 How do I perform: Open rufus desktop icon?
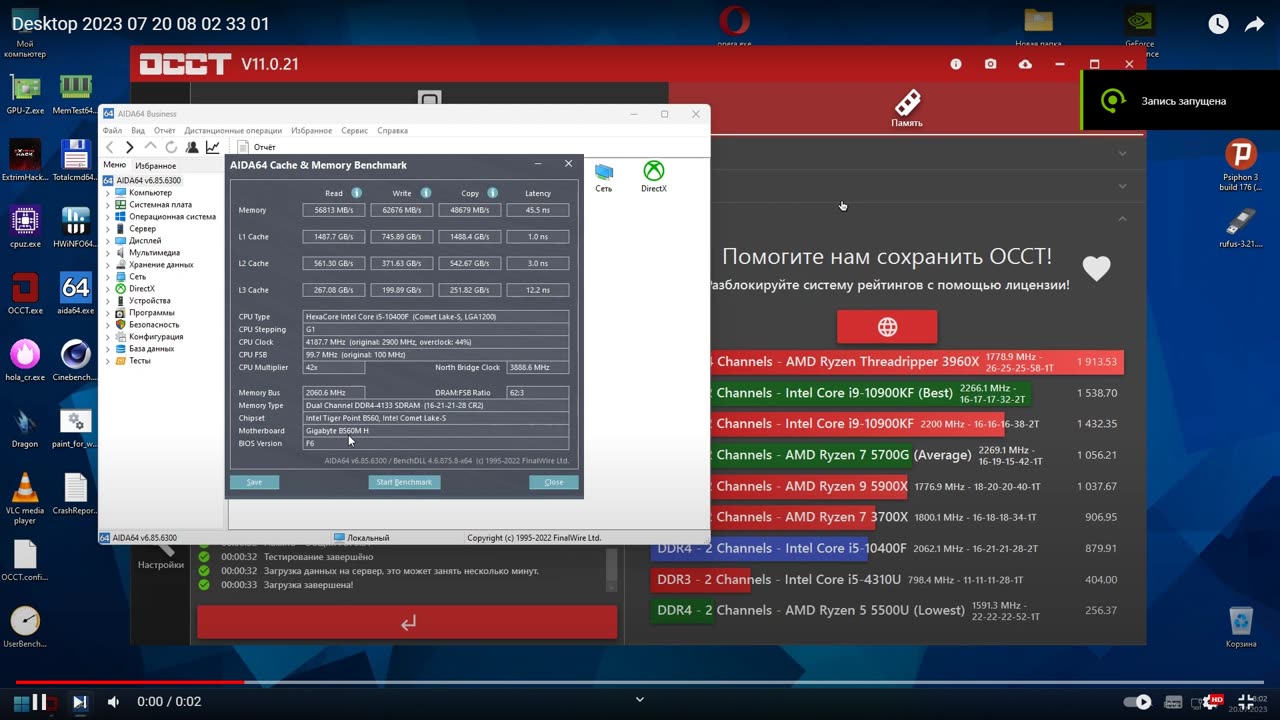1241,228
